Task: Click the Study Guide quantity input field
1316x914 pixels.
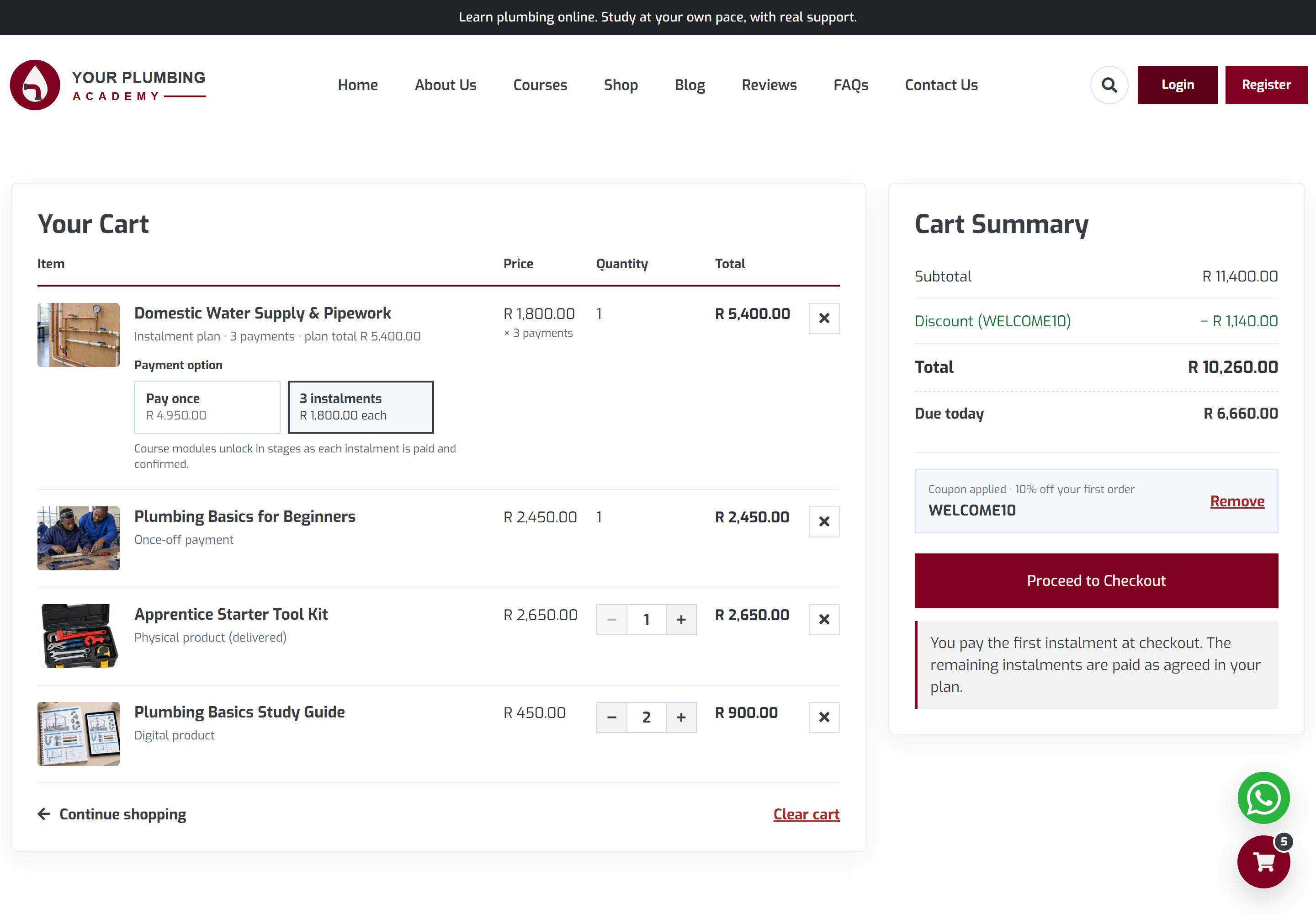Action: pos(647,717)
